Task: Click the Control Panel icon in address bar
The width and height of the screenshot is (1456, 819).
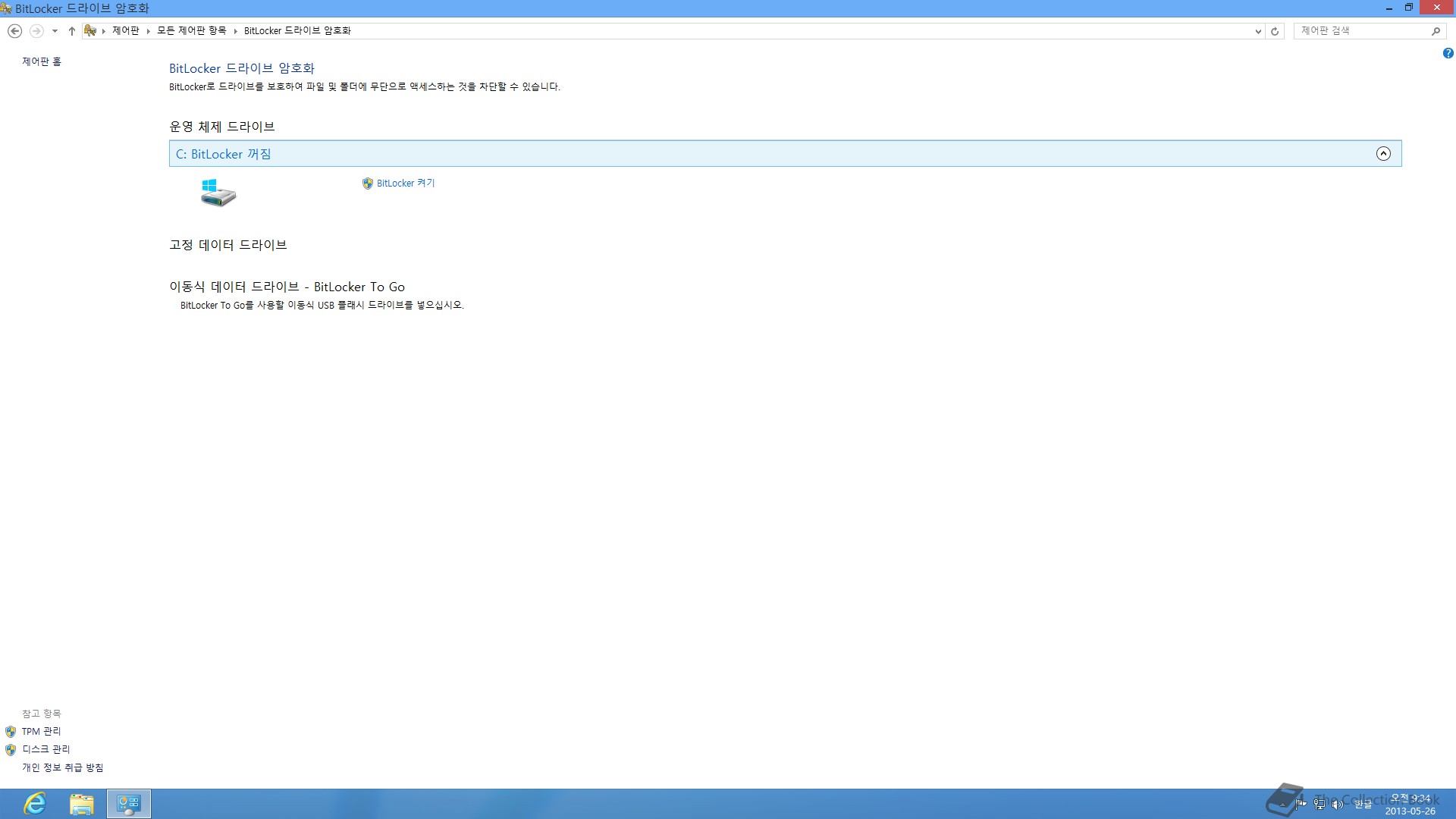Action: pyautogui.click(x=90, y=30)
